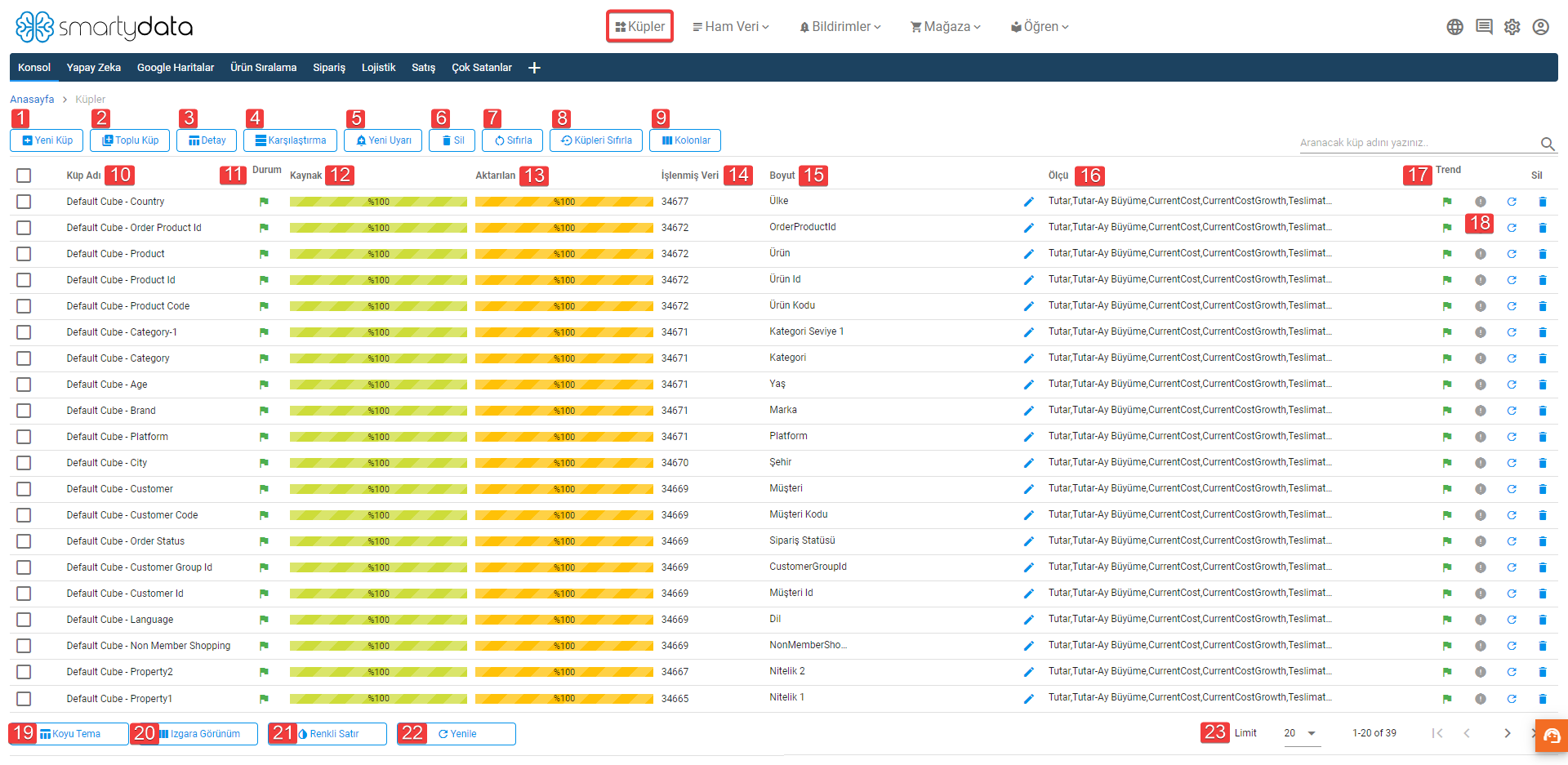Image resolution: width=1568 pixels, height=765 pixels.
Task: Toggle Renkli Satır colored rows
Action: click(x=327, y=734)
